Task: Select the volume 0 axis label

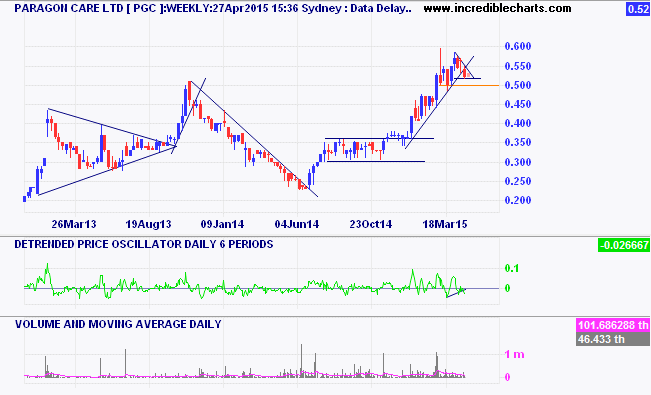Action: (507, 377)
